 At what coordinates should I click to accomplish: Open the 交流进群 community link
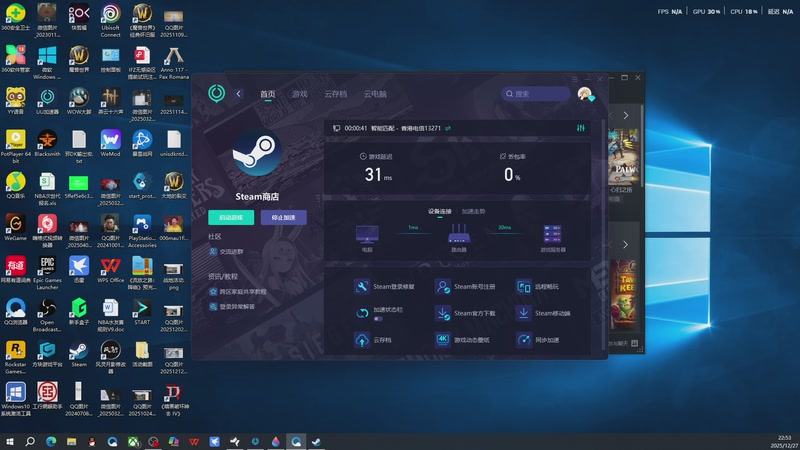[227, 252]
